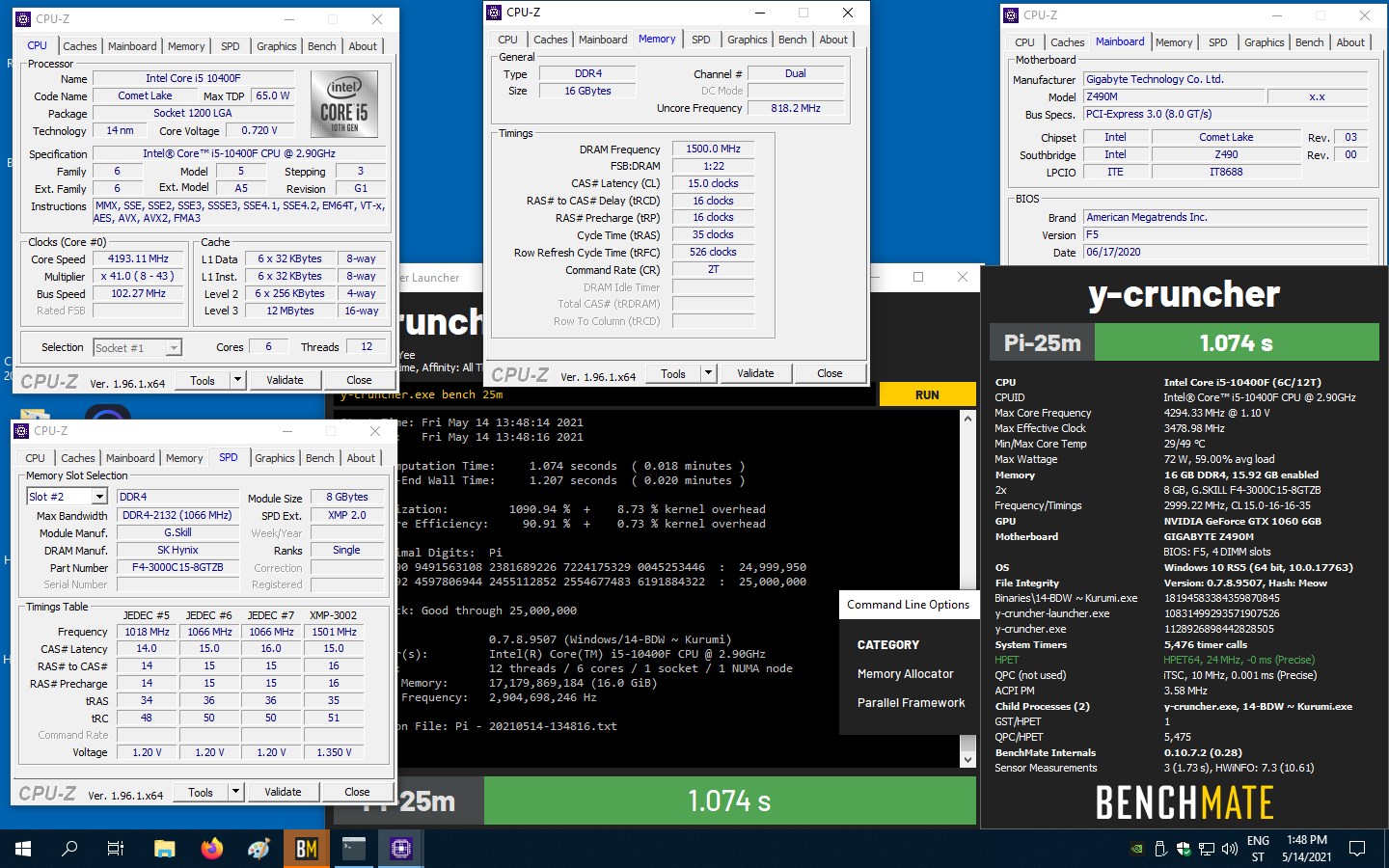Maximize the y-cruncher Launcher window
Viewport: 1389px width, 868px height.
coord(918,277)
